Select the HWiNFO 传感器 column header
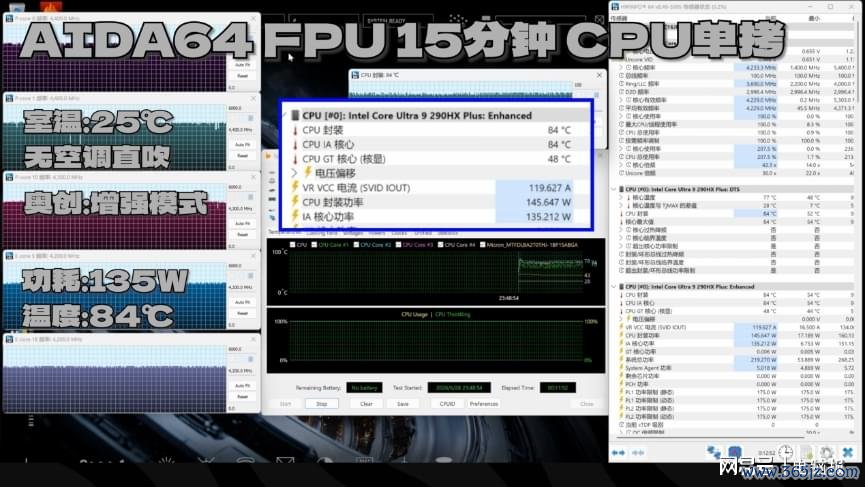 click(x=619, y=19)
